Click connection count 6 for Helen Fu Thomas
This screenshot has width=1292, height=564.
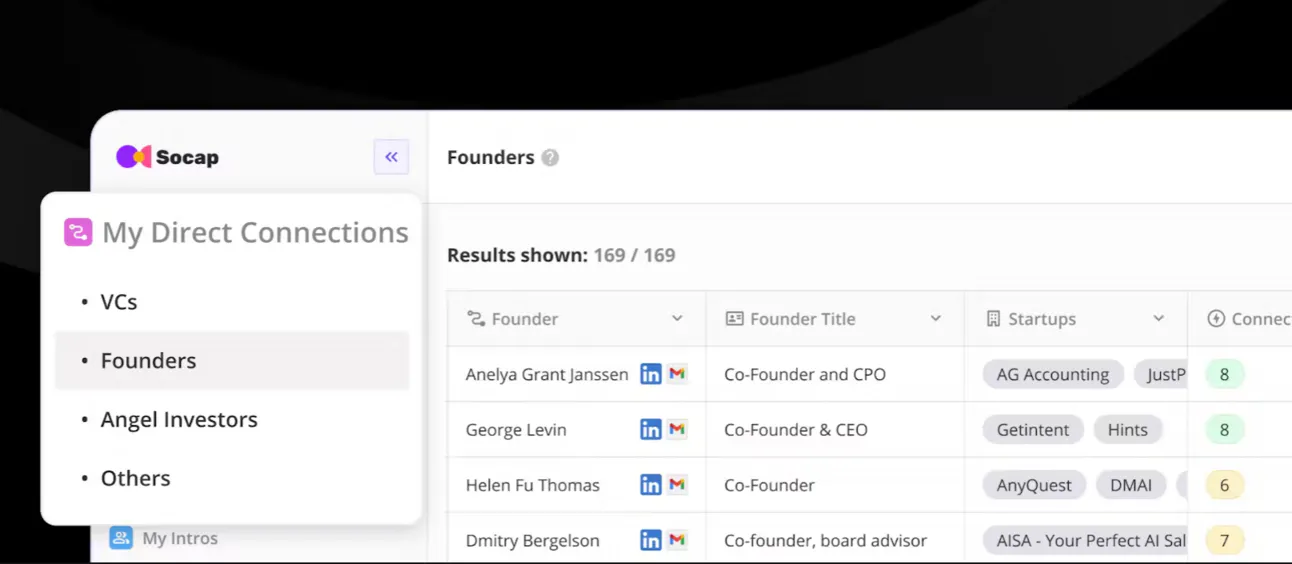tap(1225, 485)
